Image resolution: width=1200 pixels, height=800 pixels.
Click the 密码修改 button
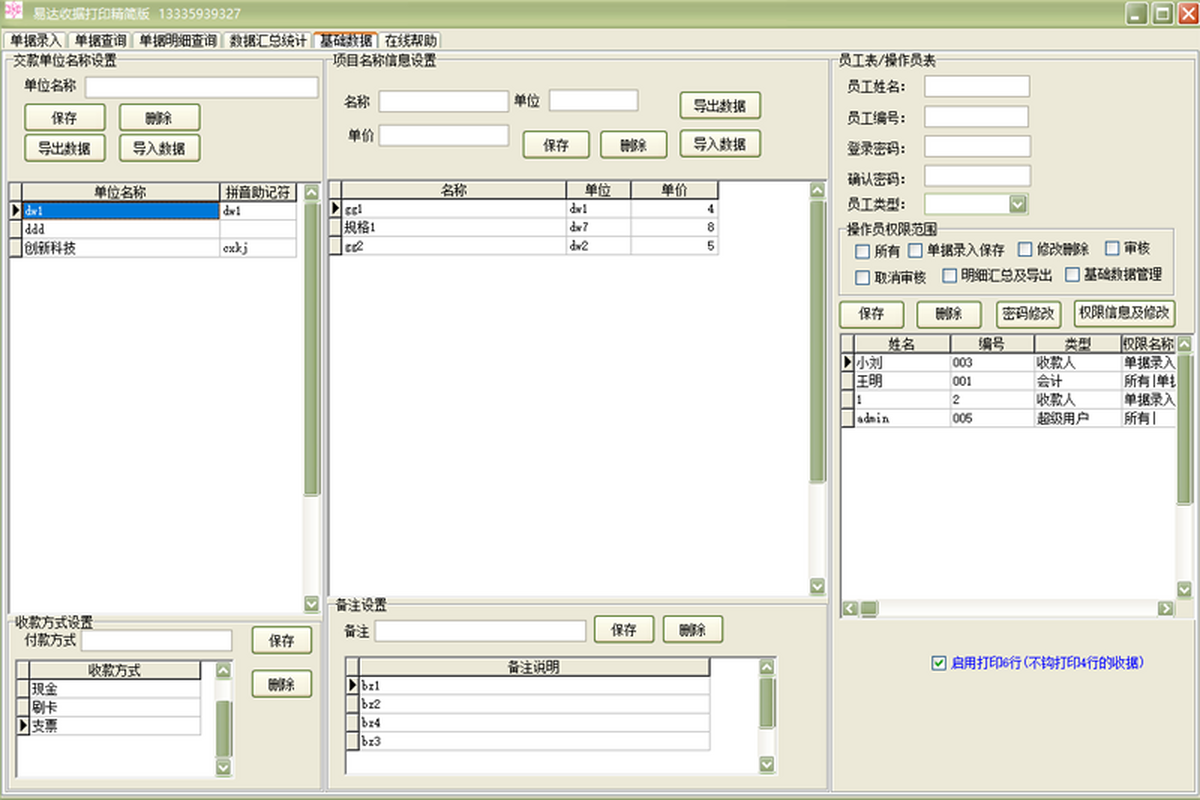pos(1029,314)
